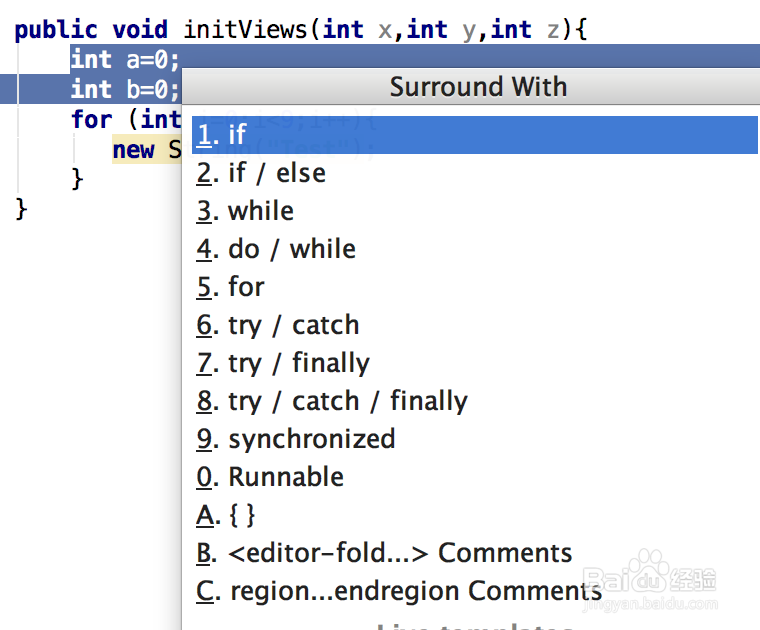The image size is (760, 630).
Task: Select the 'if' surround option
Action: pyautogui.click(x=236, y=135)
